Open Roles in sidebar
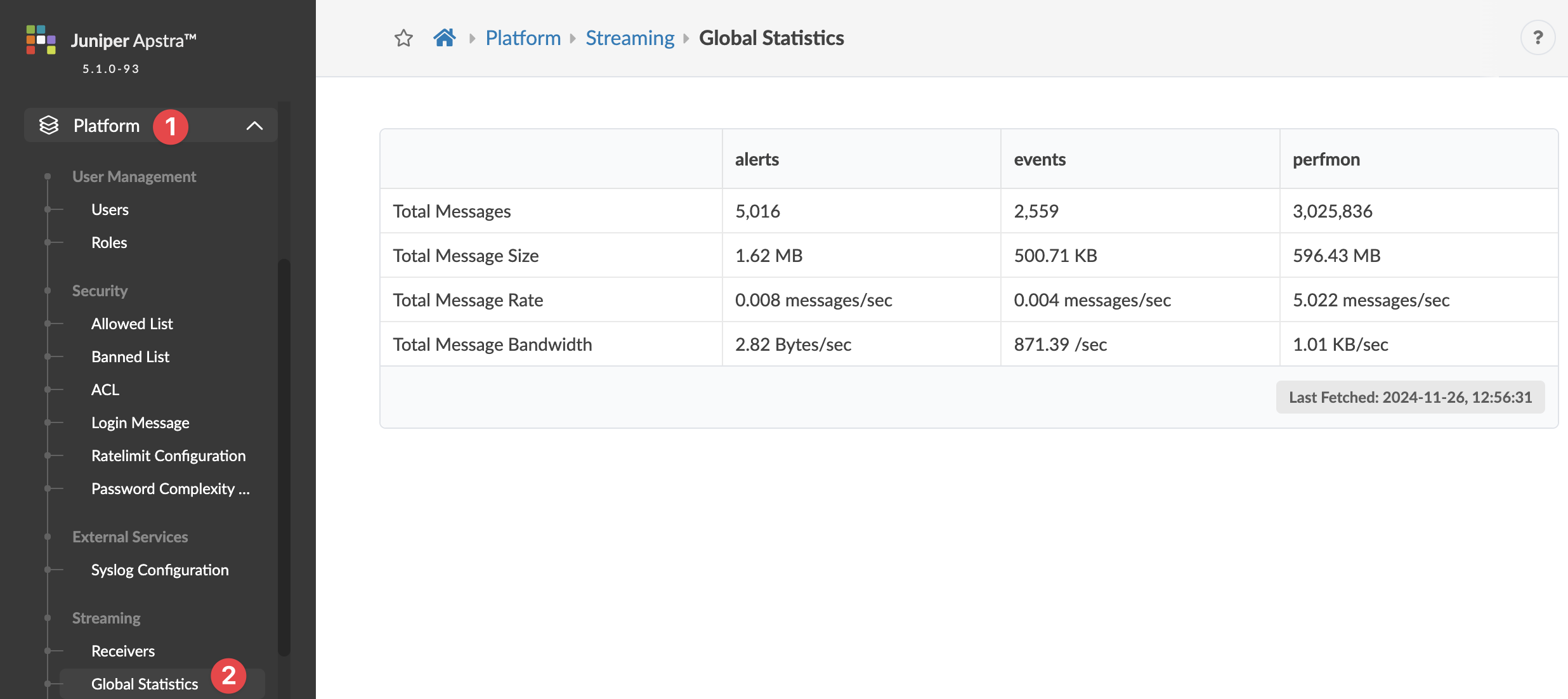 tap(109, 242)
